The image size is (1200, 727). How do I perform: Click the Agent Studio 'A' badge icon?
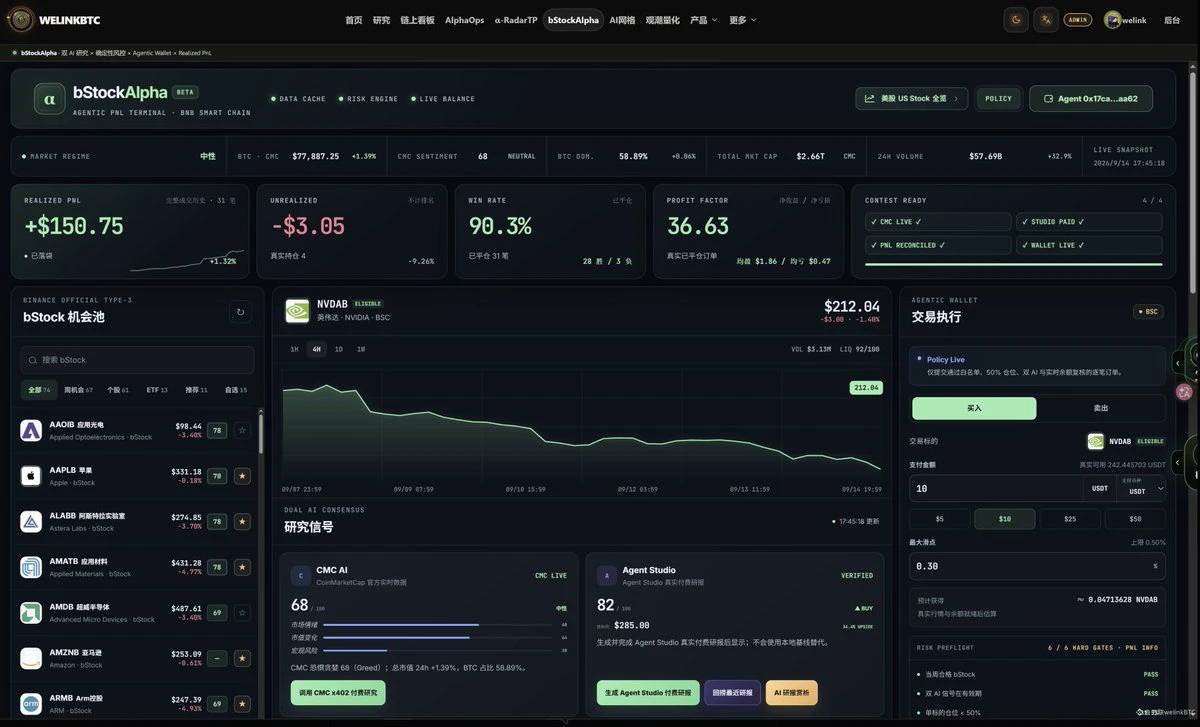pyautogui.click(x=605, y=575)
